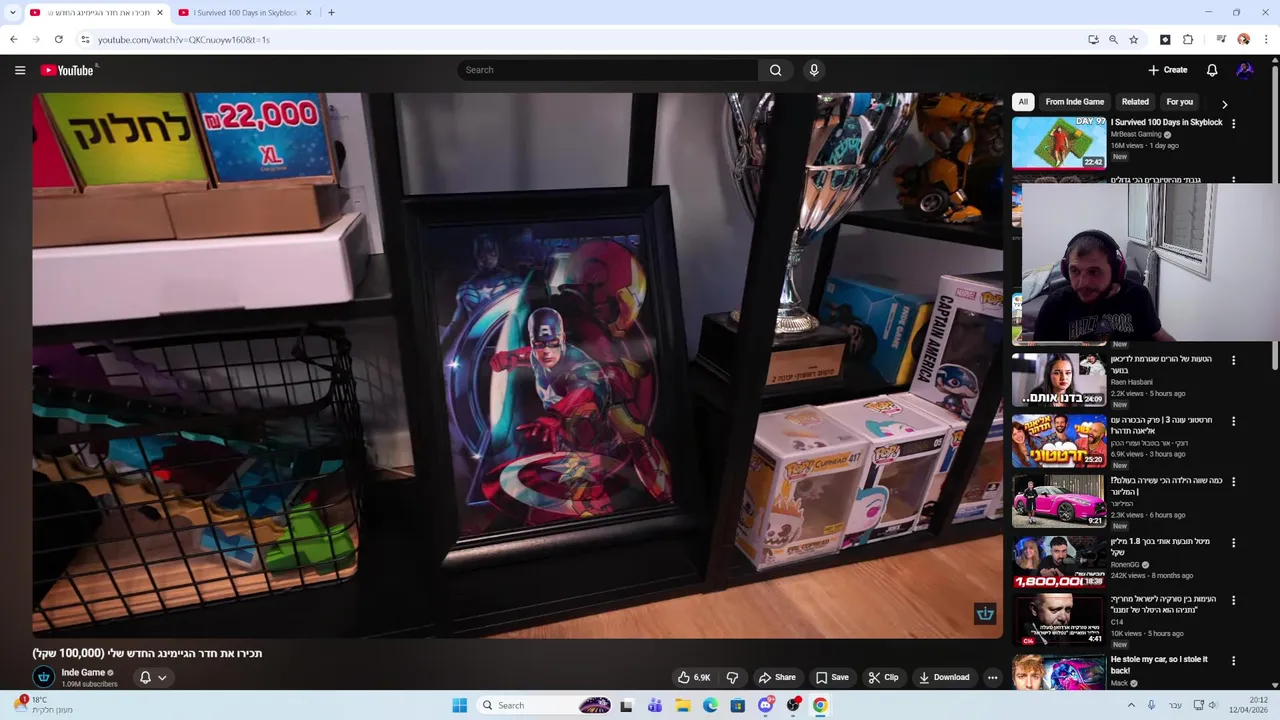1280x720 pixels.
Task: Open Chrome media controls icon
Action: pos(1220,39)
